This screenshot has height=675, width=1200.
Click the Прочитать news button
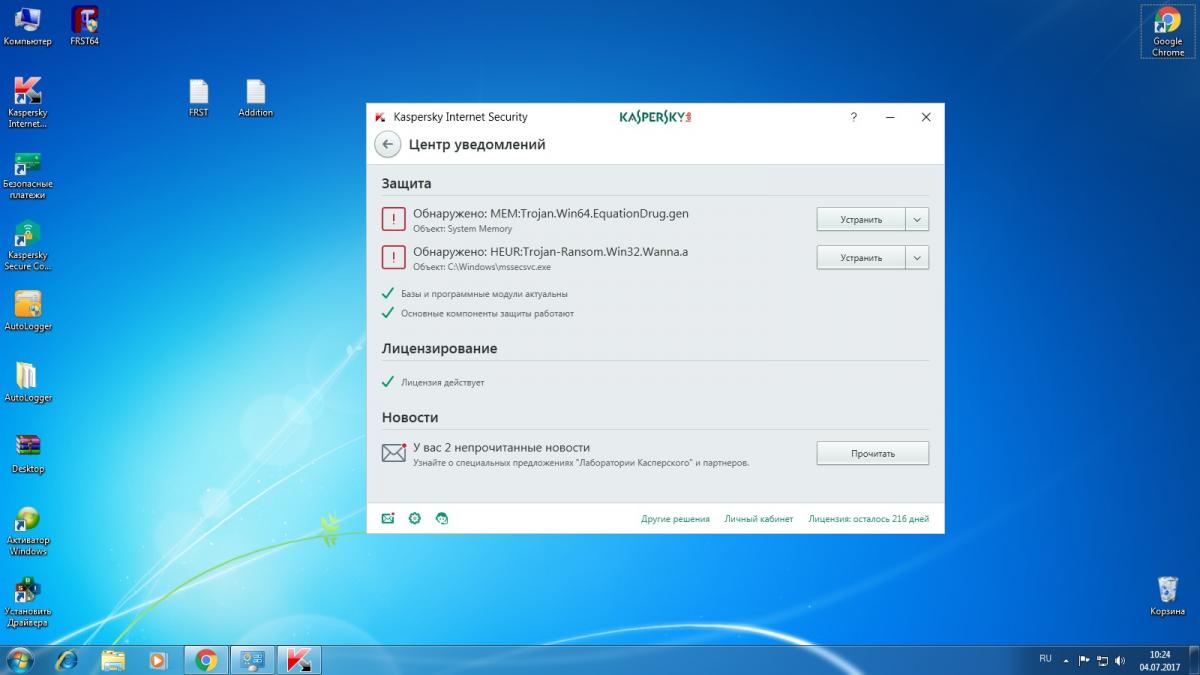872,453
